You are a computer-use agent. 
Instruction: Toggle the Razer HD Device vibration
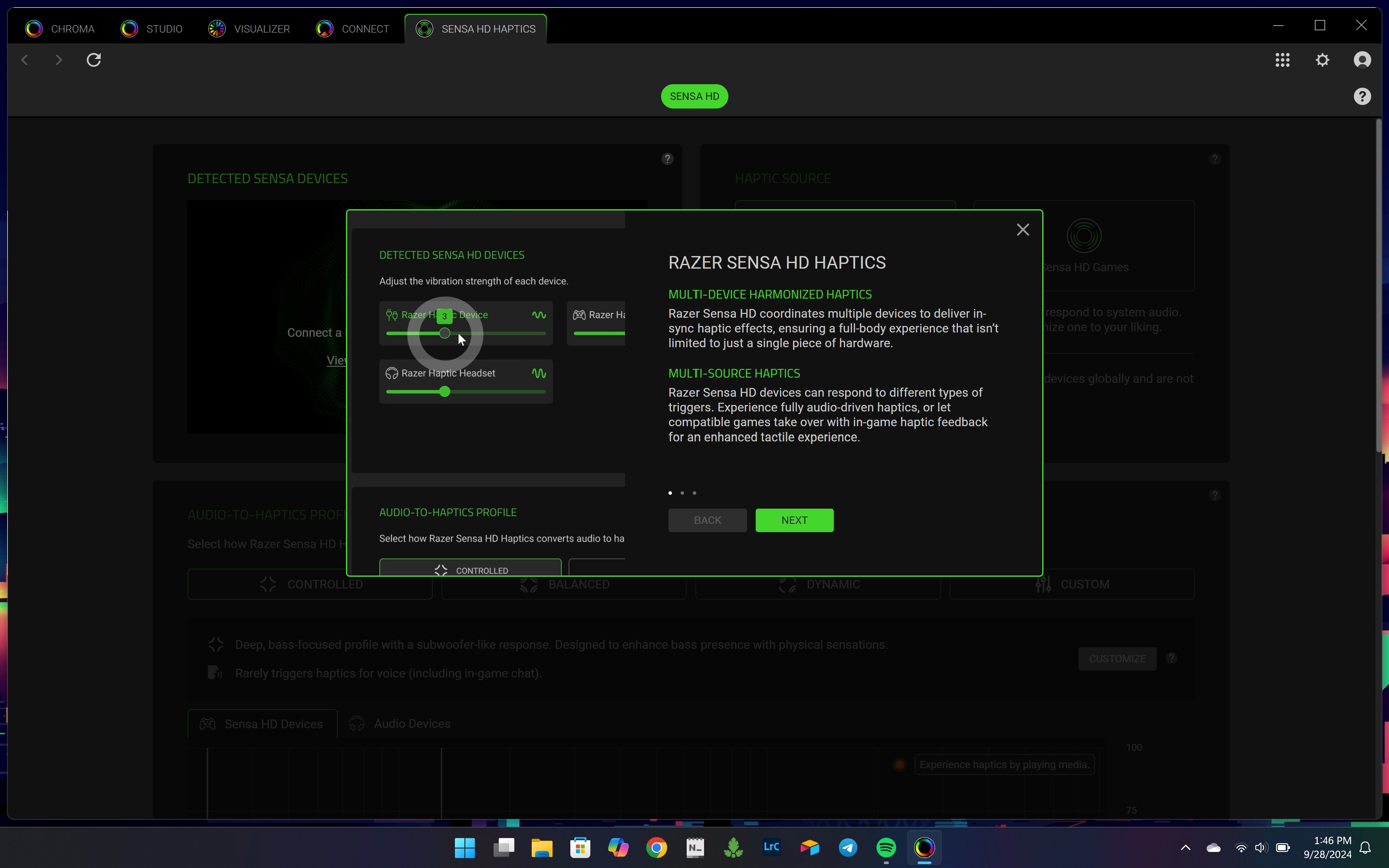point(538,314)
